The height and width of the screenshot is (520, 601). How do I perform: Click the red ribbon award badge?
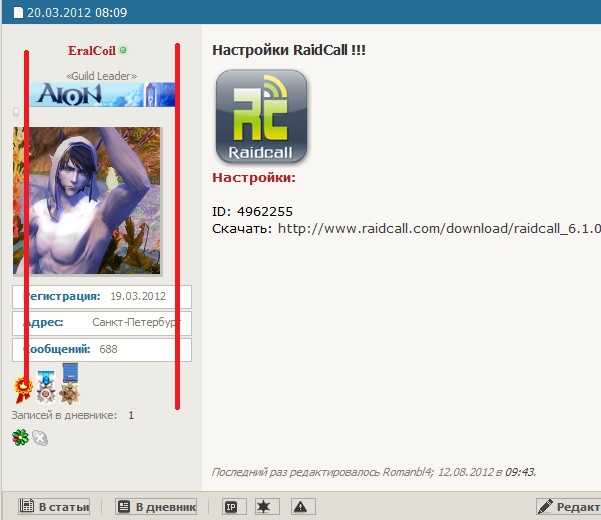click(x=23, y=389)
